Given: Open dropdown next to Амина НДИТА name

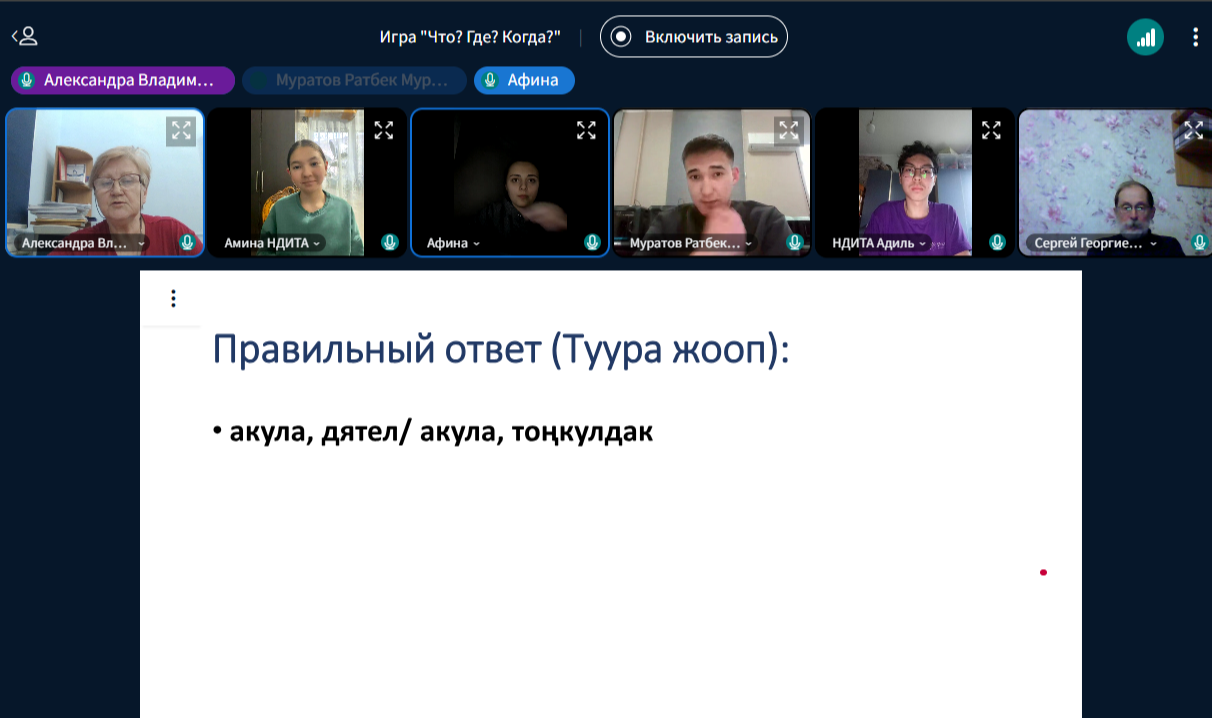Looking at the screenshot, I should 317,243.
